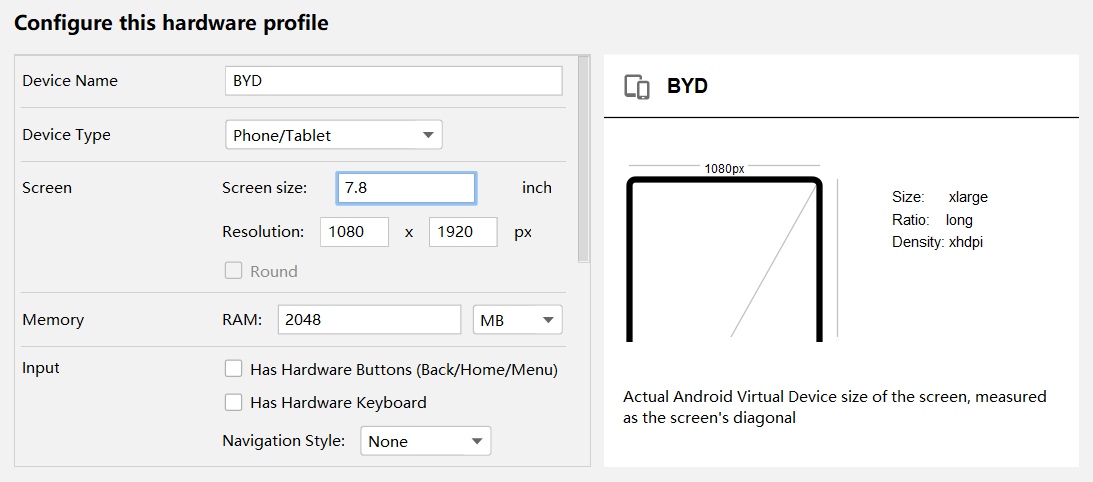Enable Has Hardware Keyboard checkbox
Viewport: 1093px width, 482px height.
pyautogui.click(x=234, y=402)
